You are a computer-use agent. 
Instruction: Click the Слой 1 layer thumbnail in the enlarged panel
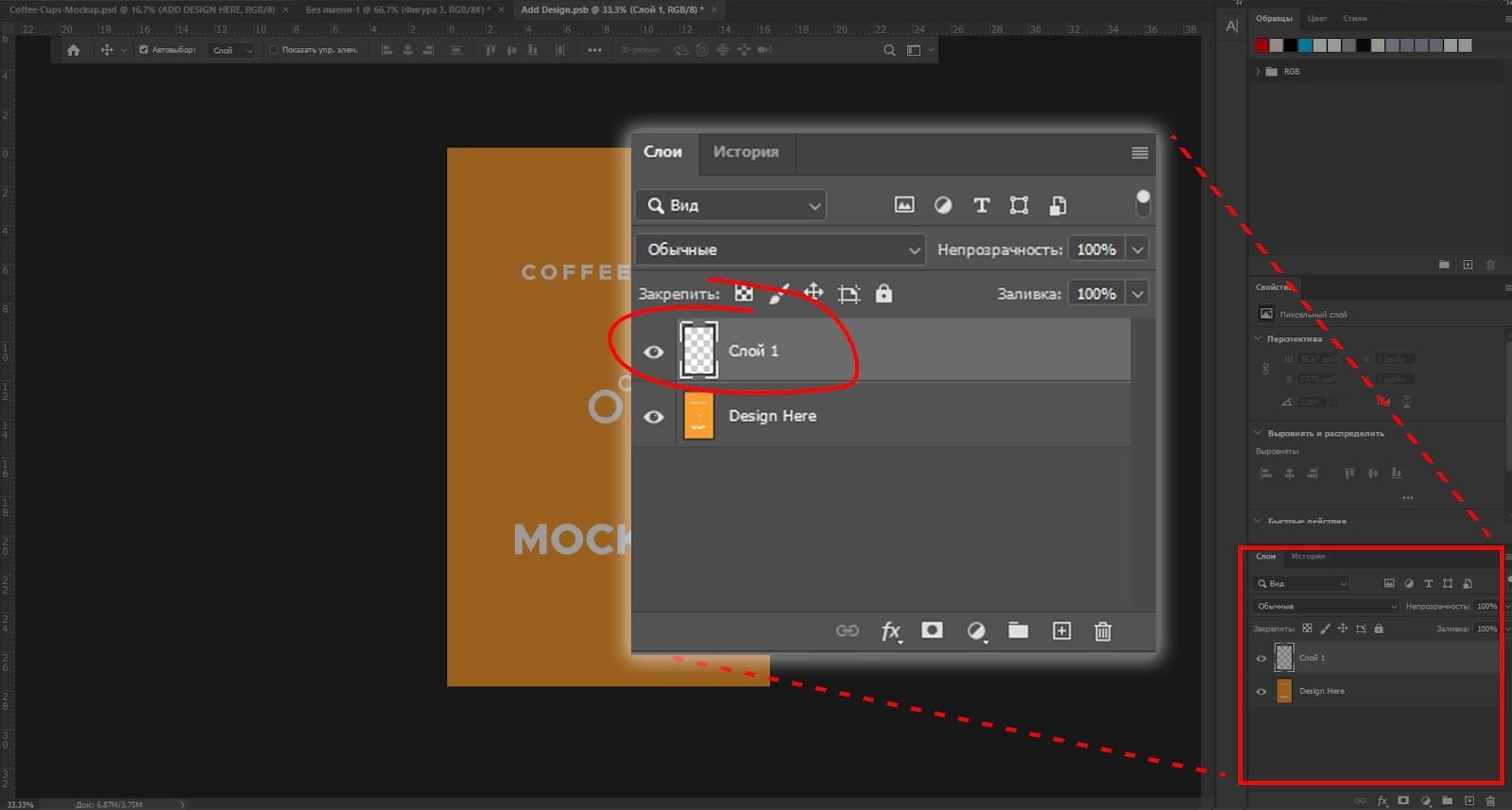698,351
